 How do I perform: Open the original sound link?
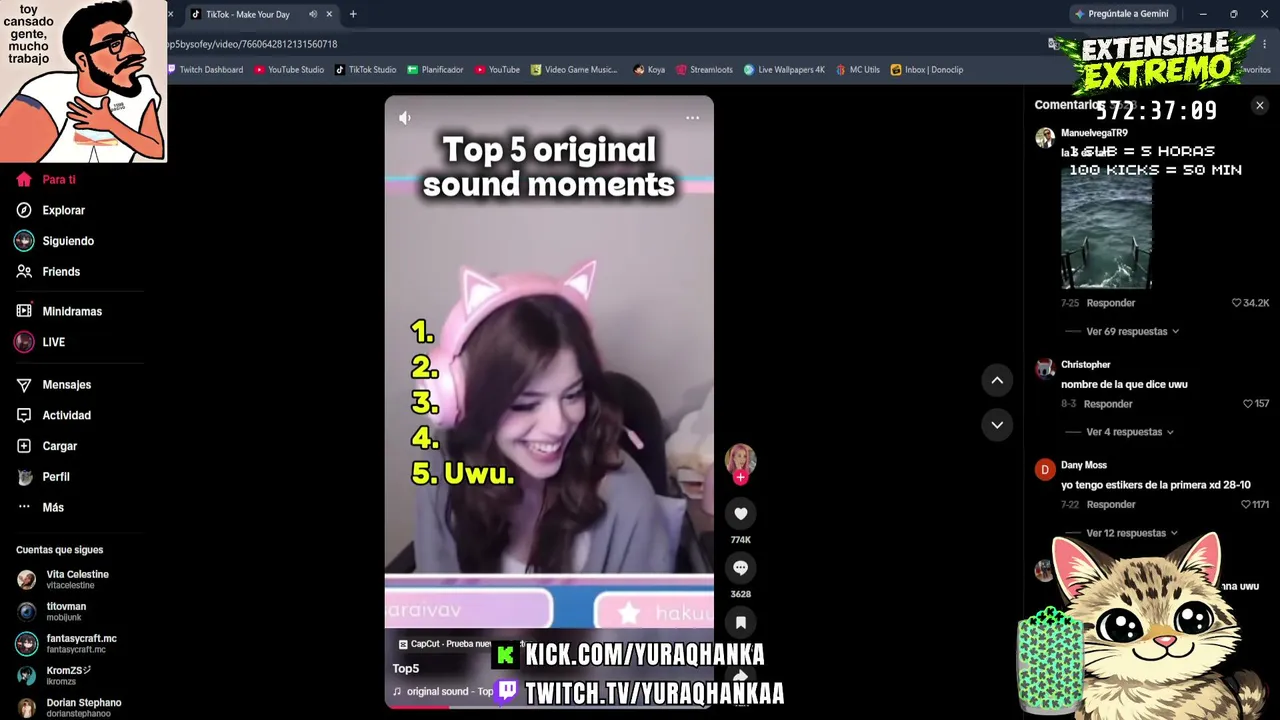click(443, 692)
